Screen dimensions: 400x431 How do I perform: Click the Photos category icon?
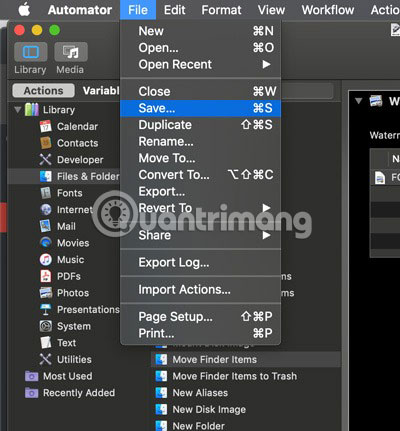pos(46,293)
